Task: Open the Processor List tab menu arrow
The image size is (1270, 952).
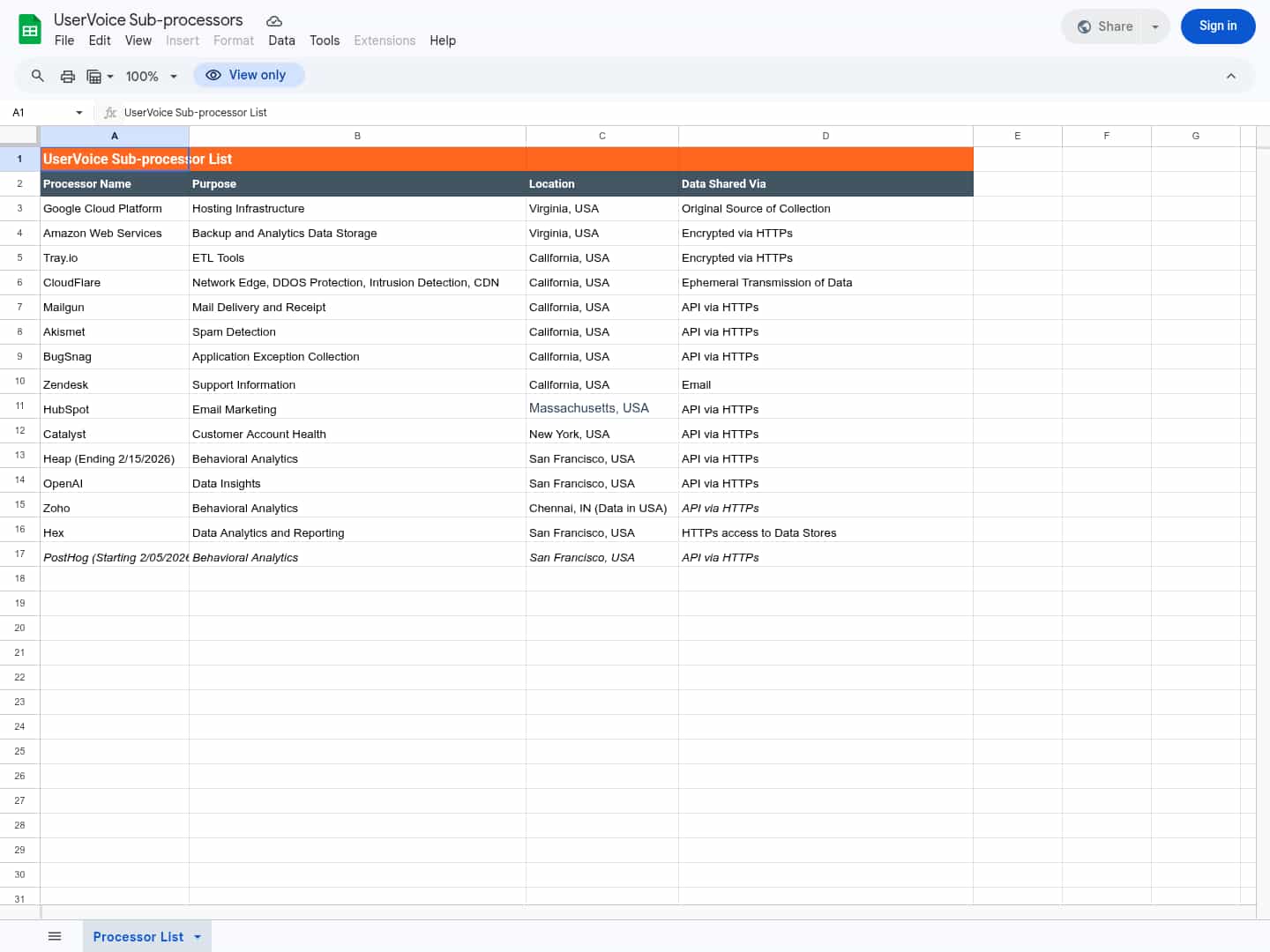Action: tap(198, 937)
